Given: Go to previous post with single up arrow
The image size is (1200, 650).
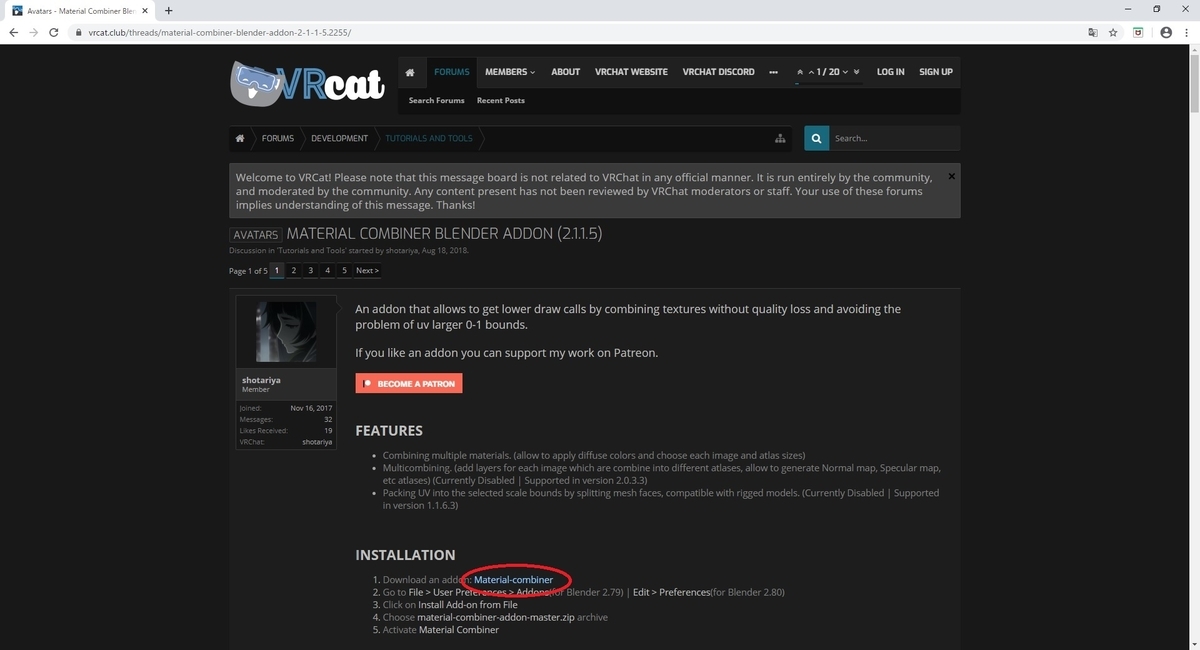Looking at the screenshot, I should [x=811, y=72].
